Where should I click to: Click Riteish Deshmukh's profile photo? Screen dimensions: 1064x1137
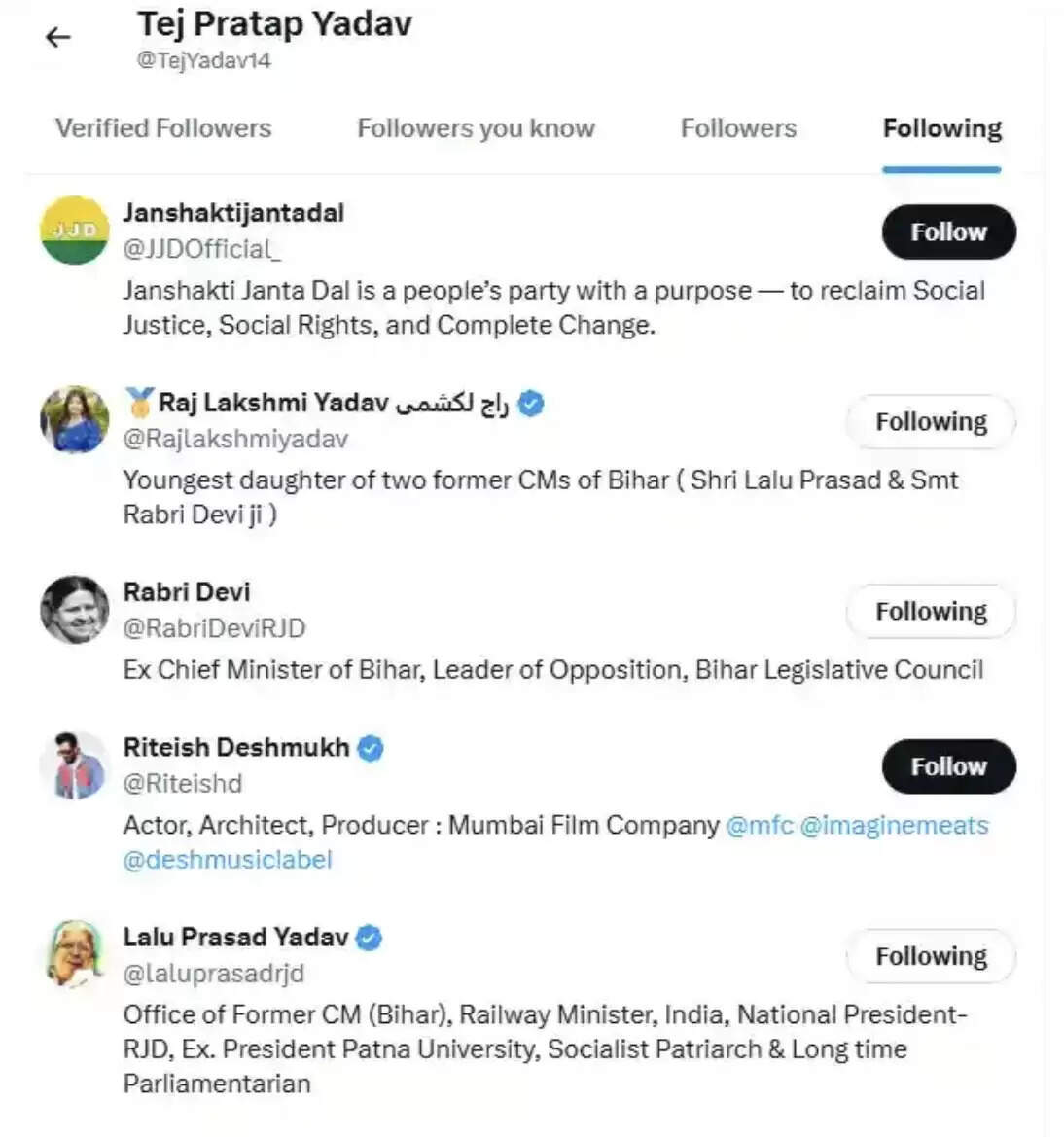[75, 765]
